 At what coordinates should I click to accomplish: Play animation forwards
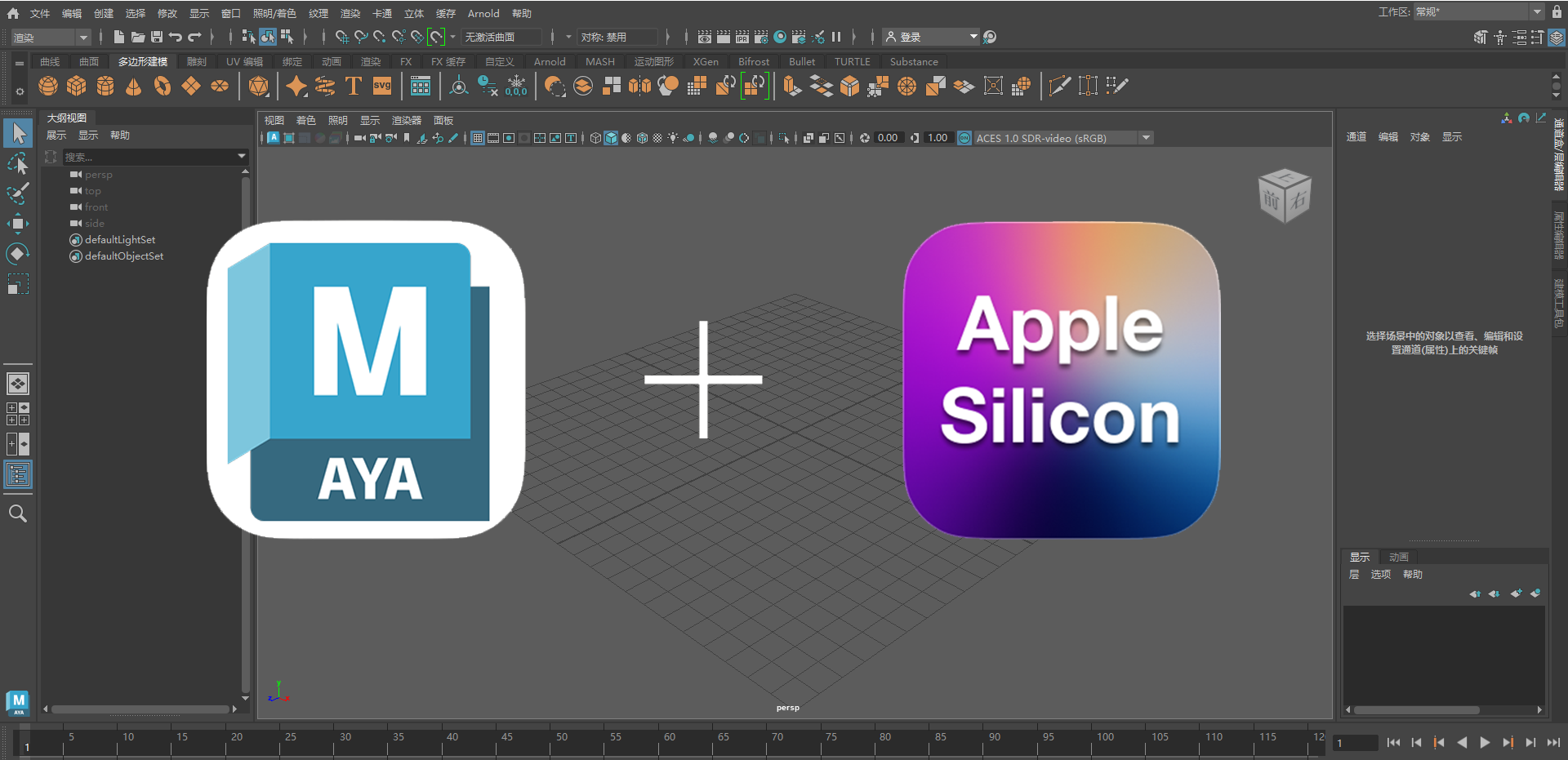(1485, 743)
